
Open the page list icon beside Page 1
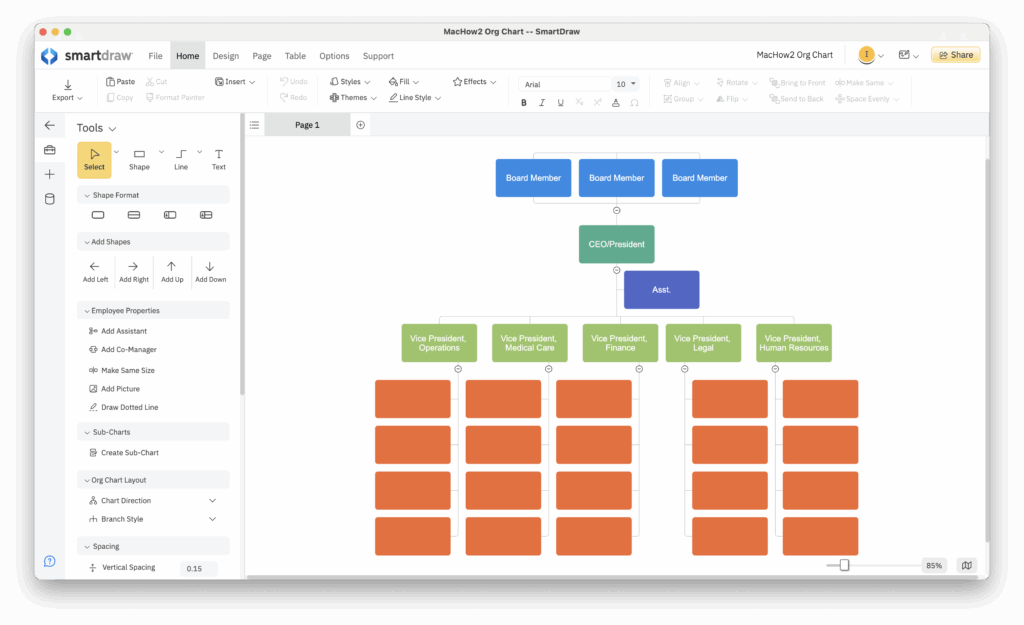254,125
